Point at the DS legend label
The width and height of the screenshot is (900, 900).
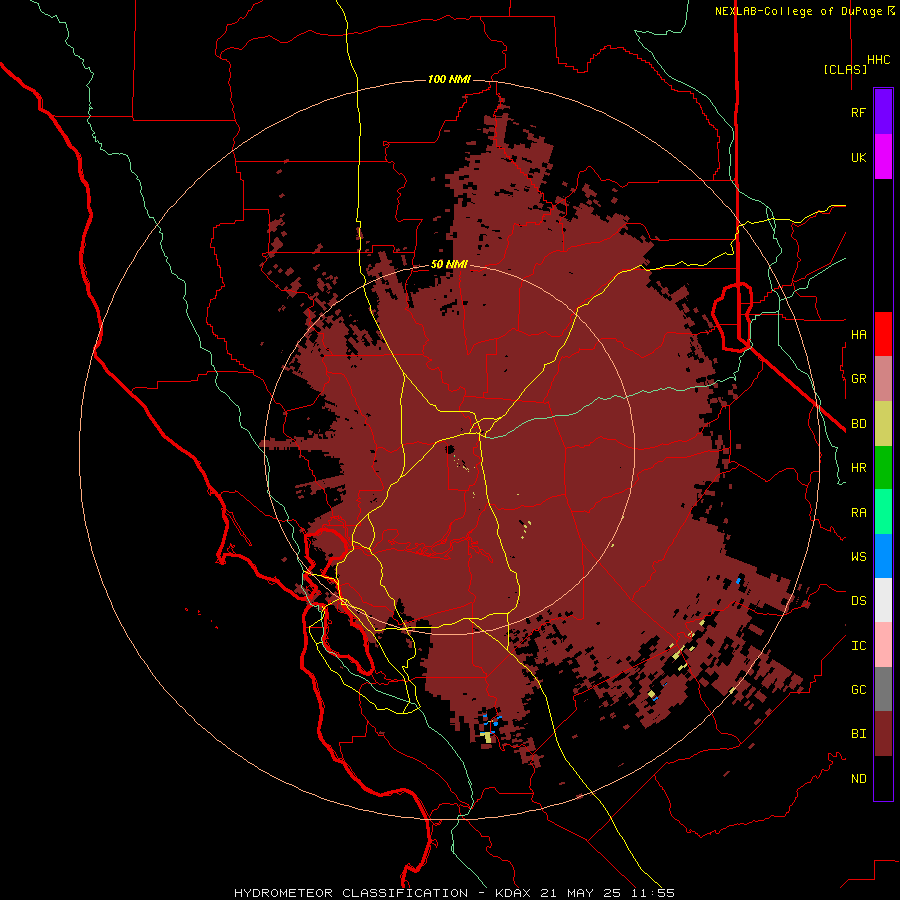[858, 601]
